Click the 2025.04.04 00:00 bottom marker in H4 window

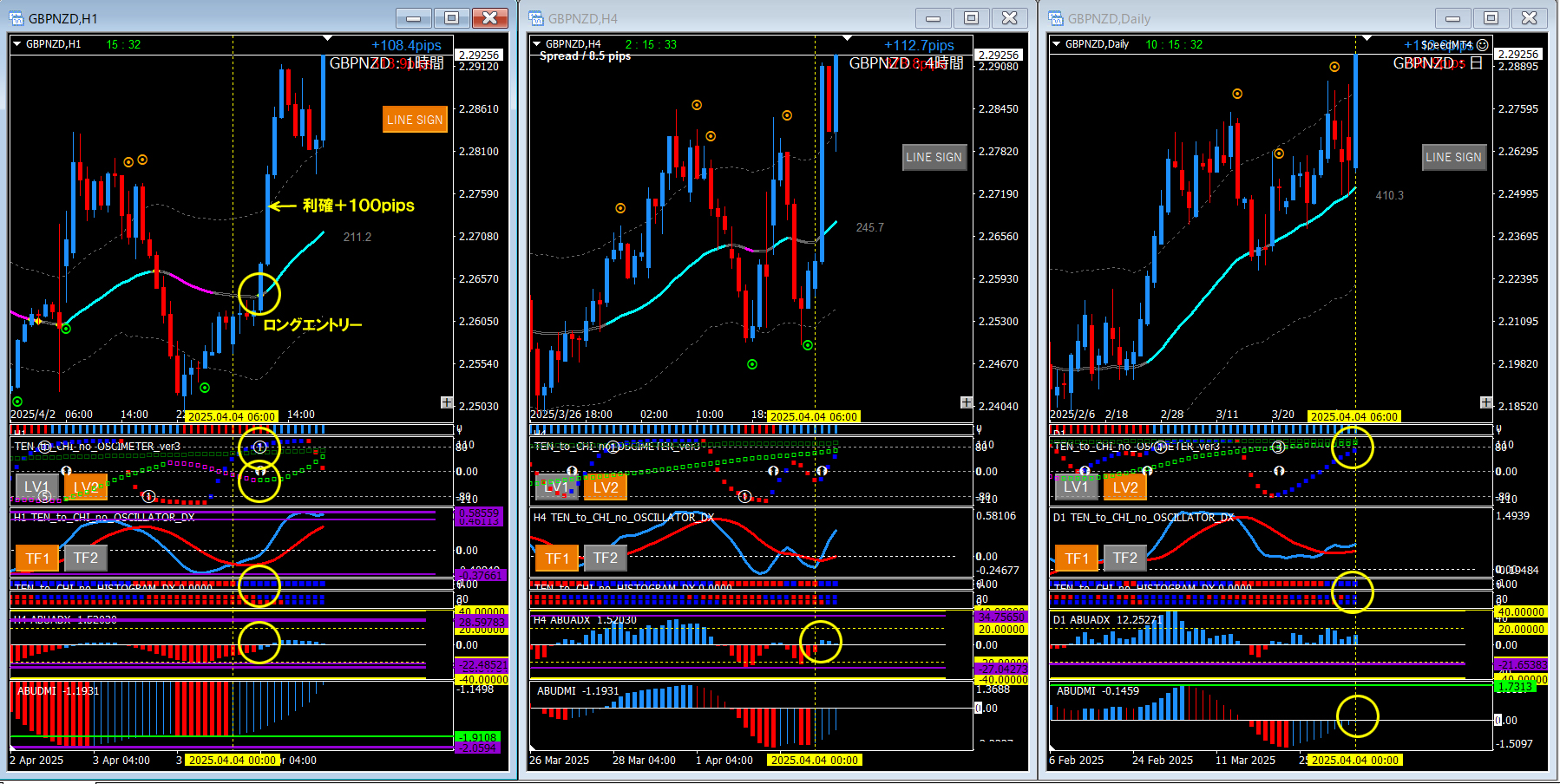(x=814, y=761)
